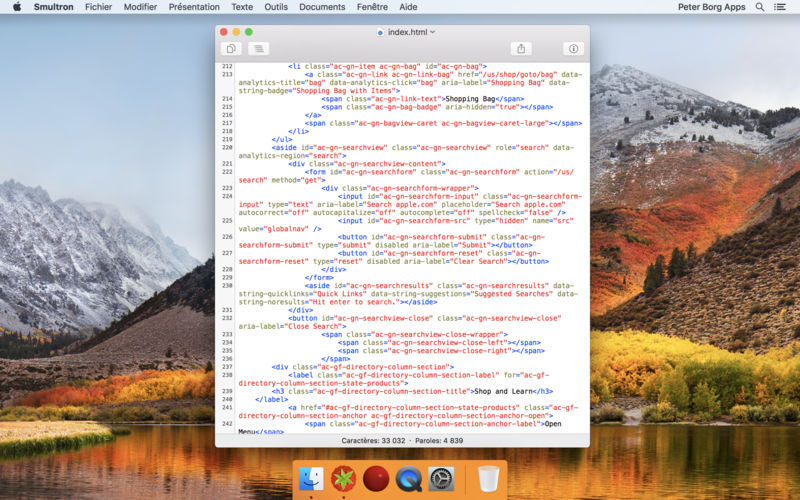
Task: Open the Texte menu
Action: coord(242,7)
